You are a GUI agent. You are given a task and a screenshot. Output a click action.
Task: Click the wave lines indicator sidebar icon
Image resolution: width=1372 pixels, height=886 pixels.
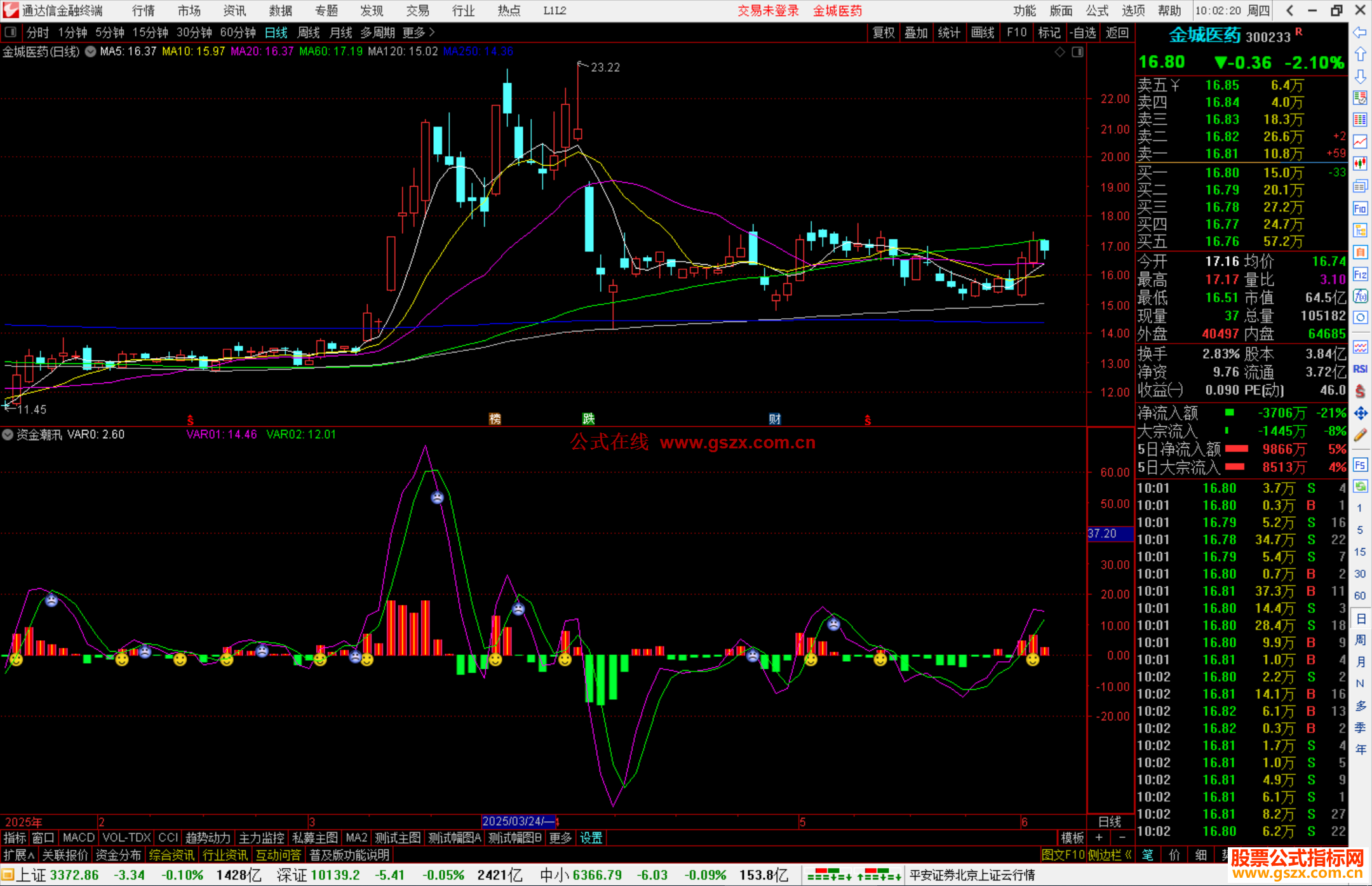coord(1360,347)
